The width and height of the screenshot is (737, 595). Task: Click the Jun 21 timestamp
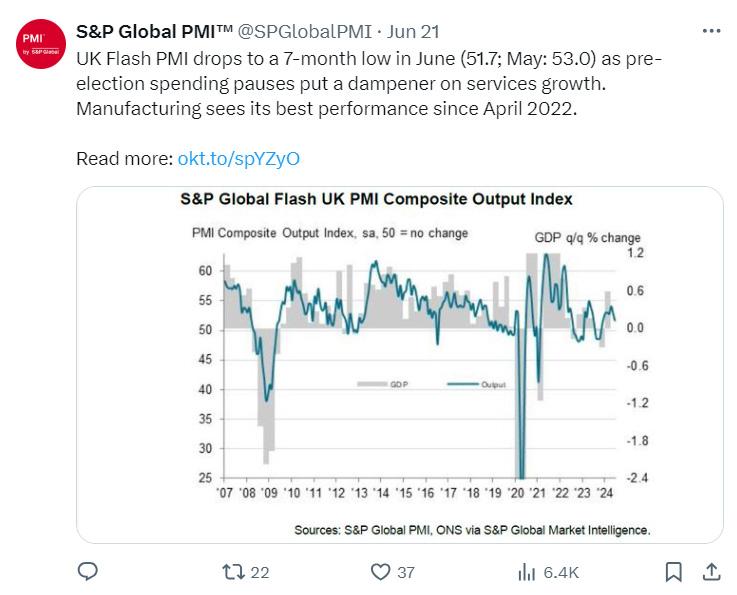[x=413, y=31]
